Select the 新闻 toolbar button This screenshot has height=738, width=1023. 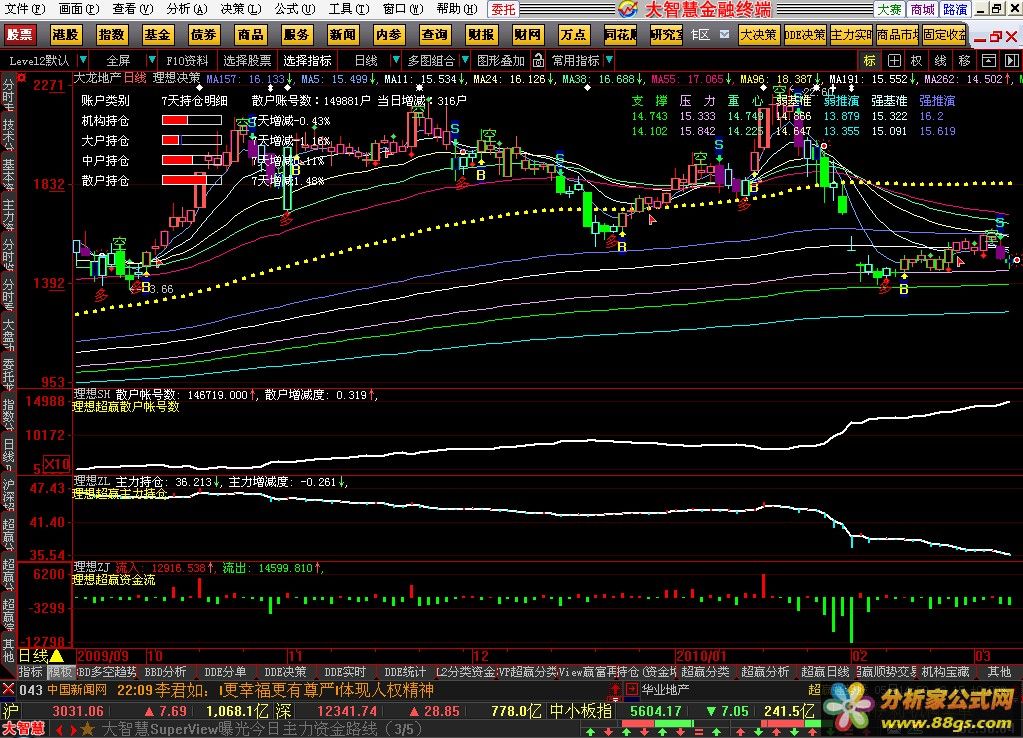[343, 35]
